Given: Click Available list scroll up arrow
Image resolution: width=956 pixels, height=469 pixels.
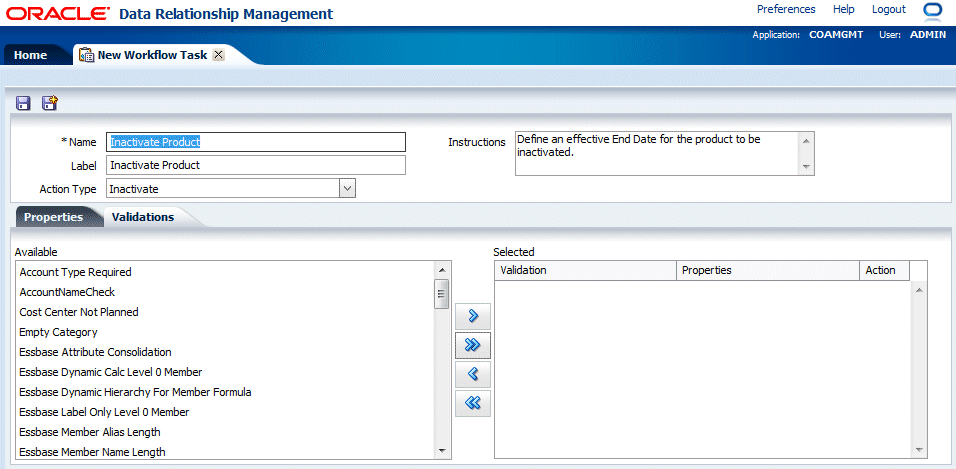Looking at the screenshot, I should 442,269.
